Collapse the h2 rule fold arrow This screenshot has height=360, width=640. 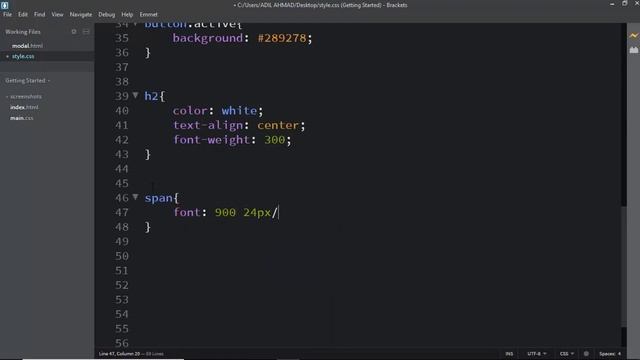(x=135, y=96)
